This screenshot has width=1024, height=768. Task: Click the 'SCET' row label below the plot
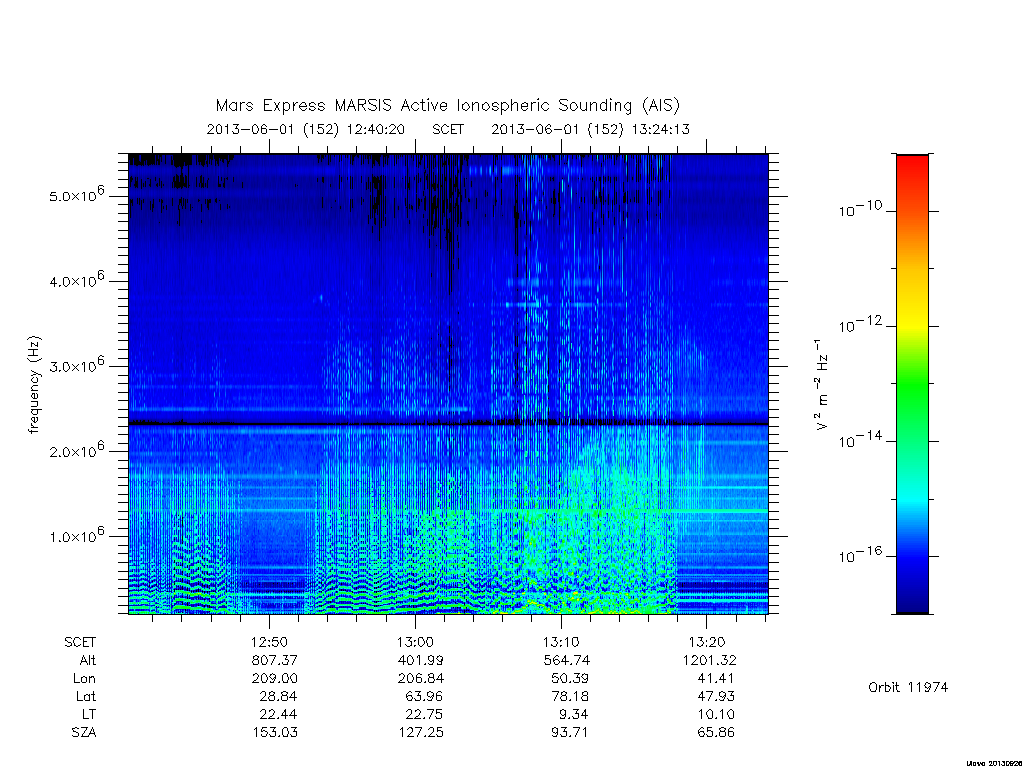click(80, 642)
